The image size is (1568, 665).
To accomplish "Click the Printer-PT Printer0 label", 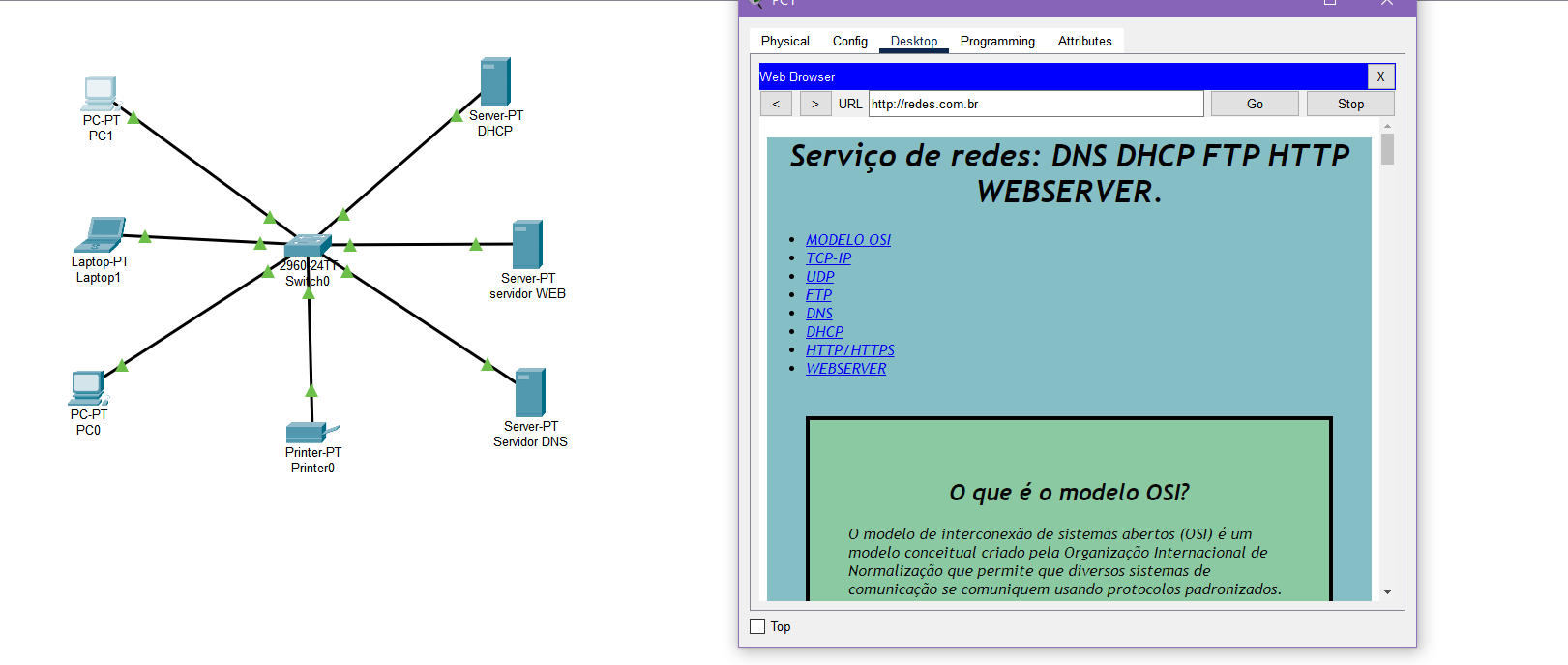I will 313,460.
